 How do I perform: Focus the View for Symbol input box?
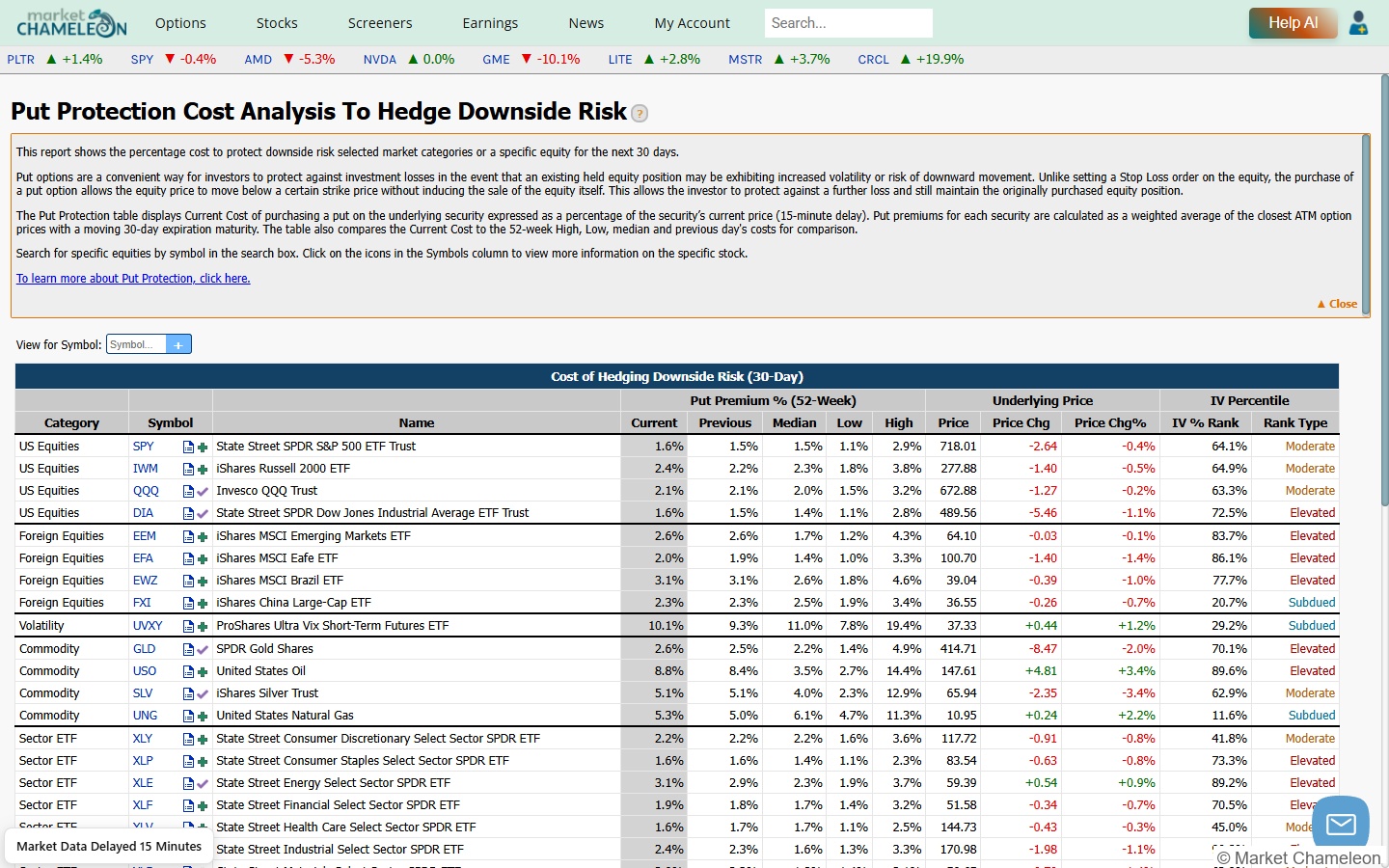136,344
